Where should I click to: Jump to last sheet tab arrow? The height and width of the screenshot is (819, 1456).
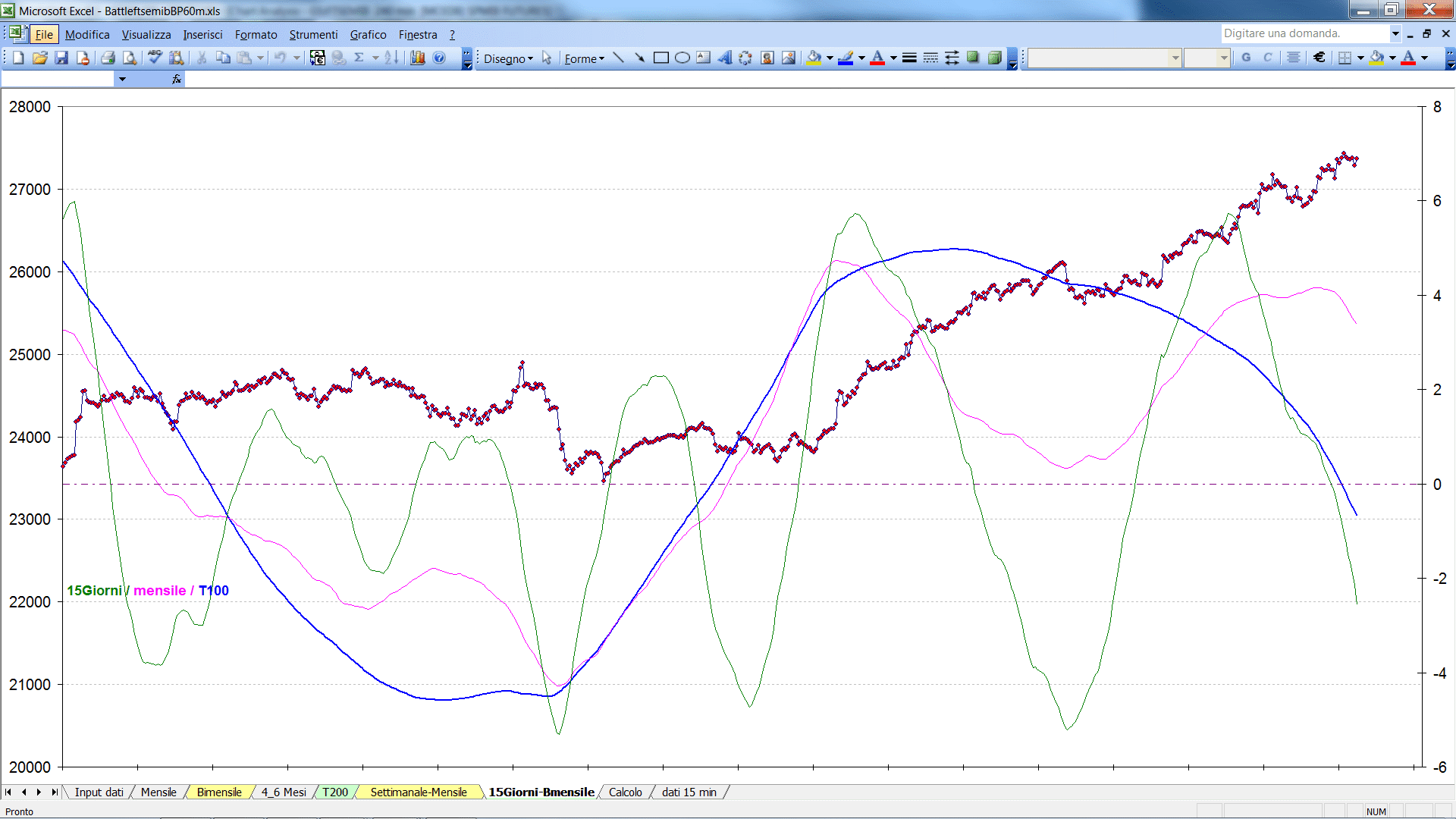pyautogui.click(x=55, y=792)
